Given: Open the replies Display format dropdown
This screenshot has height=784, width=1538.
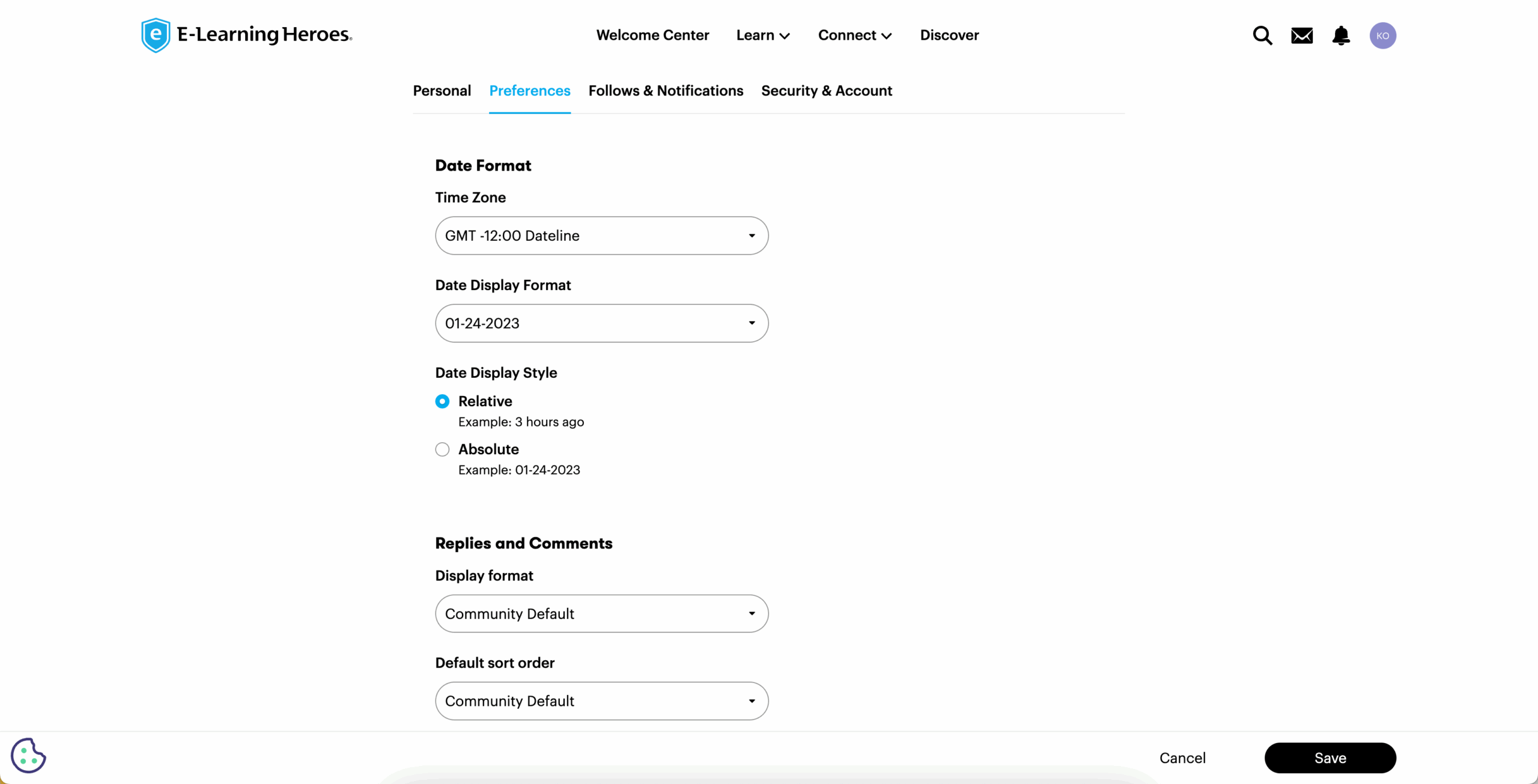Looking at the screenshot, I should tap(601, 613).
